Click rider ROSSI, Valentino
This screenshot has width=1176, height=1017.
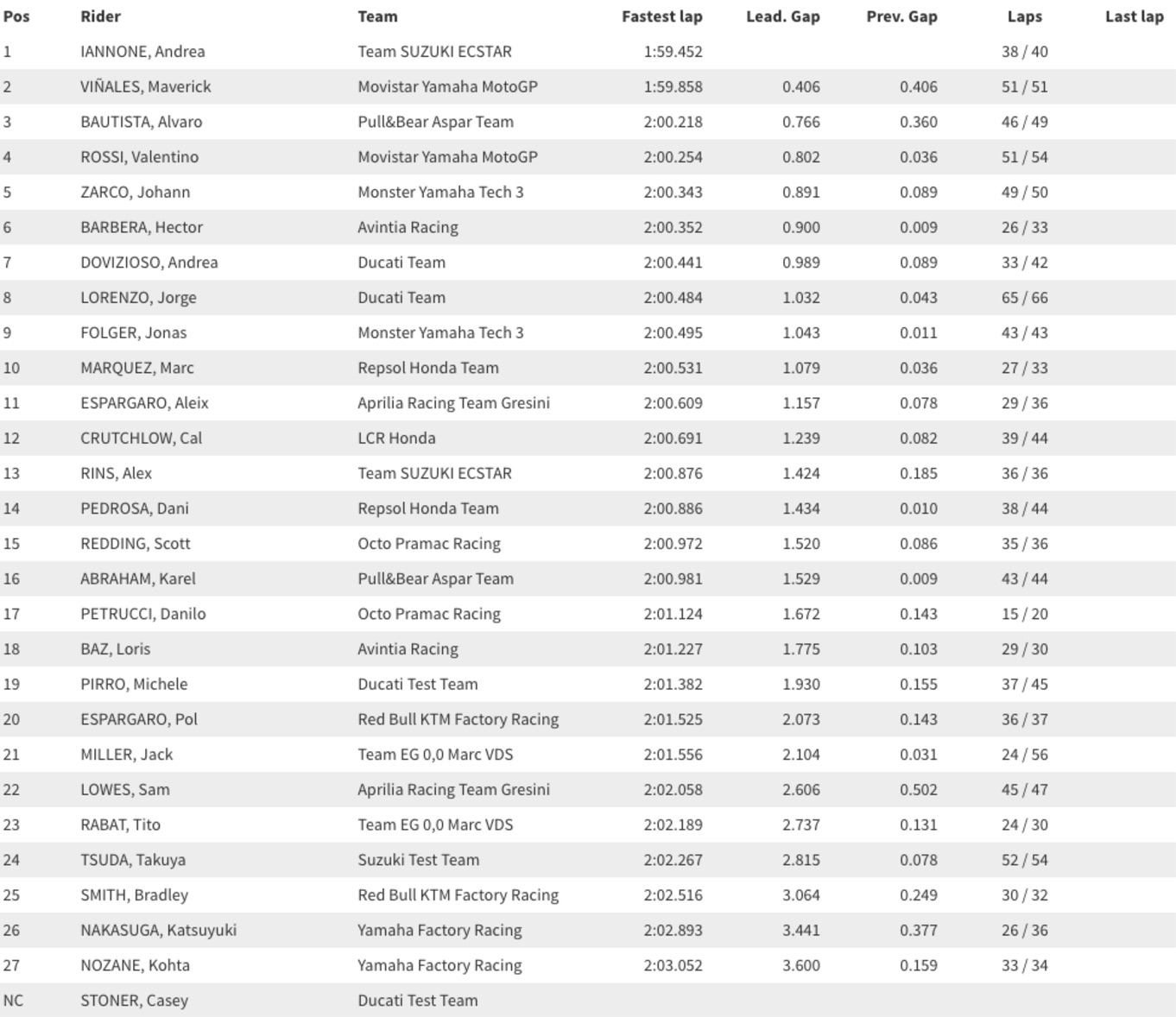click(x=139, y=157)
